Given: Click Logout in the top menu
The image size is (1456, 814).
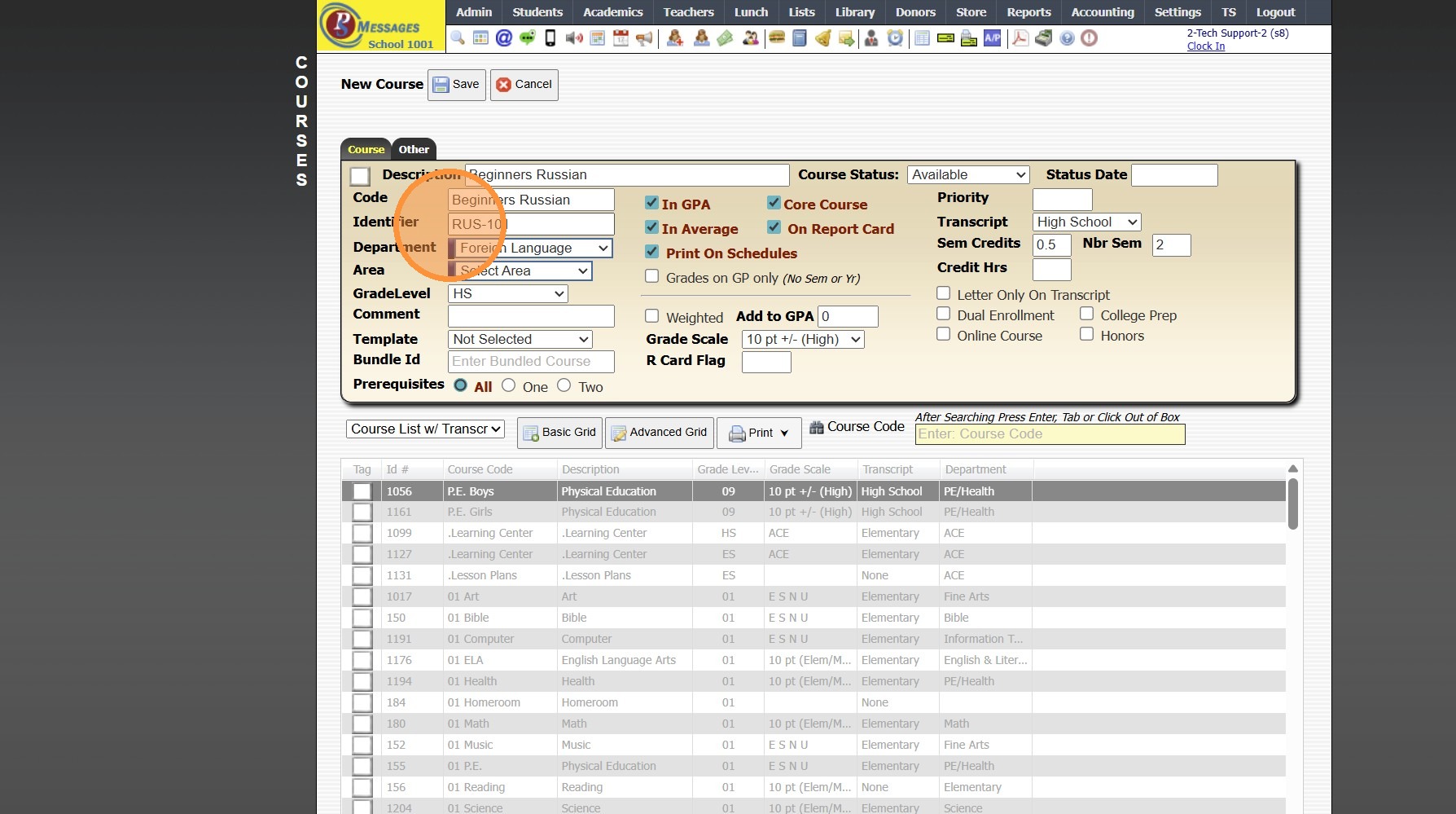Looking at the screenshot, I should tap(1275, 12).
